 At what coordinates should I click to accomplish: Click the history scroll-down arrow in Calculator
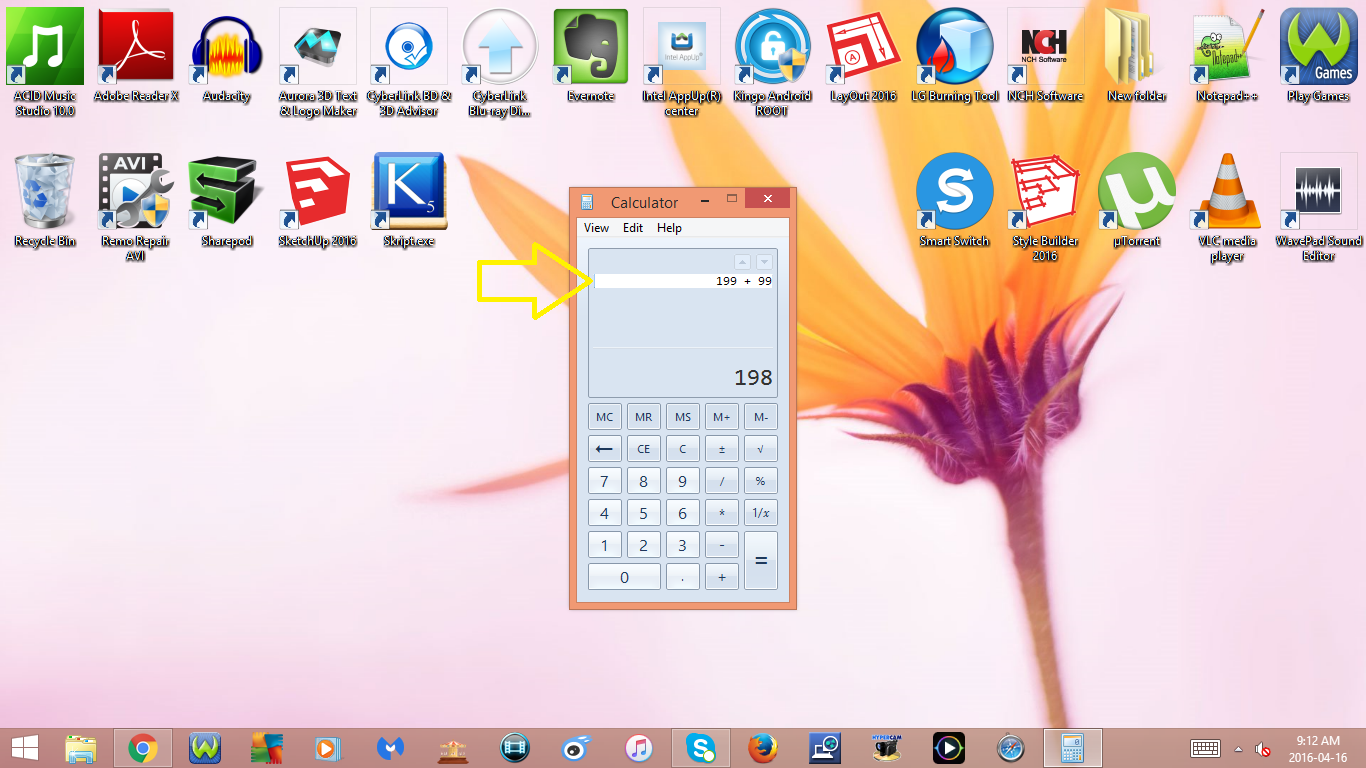click(x=764, y=261)
